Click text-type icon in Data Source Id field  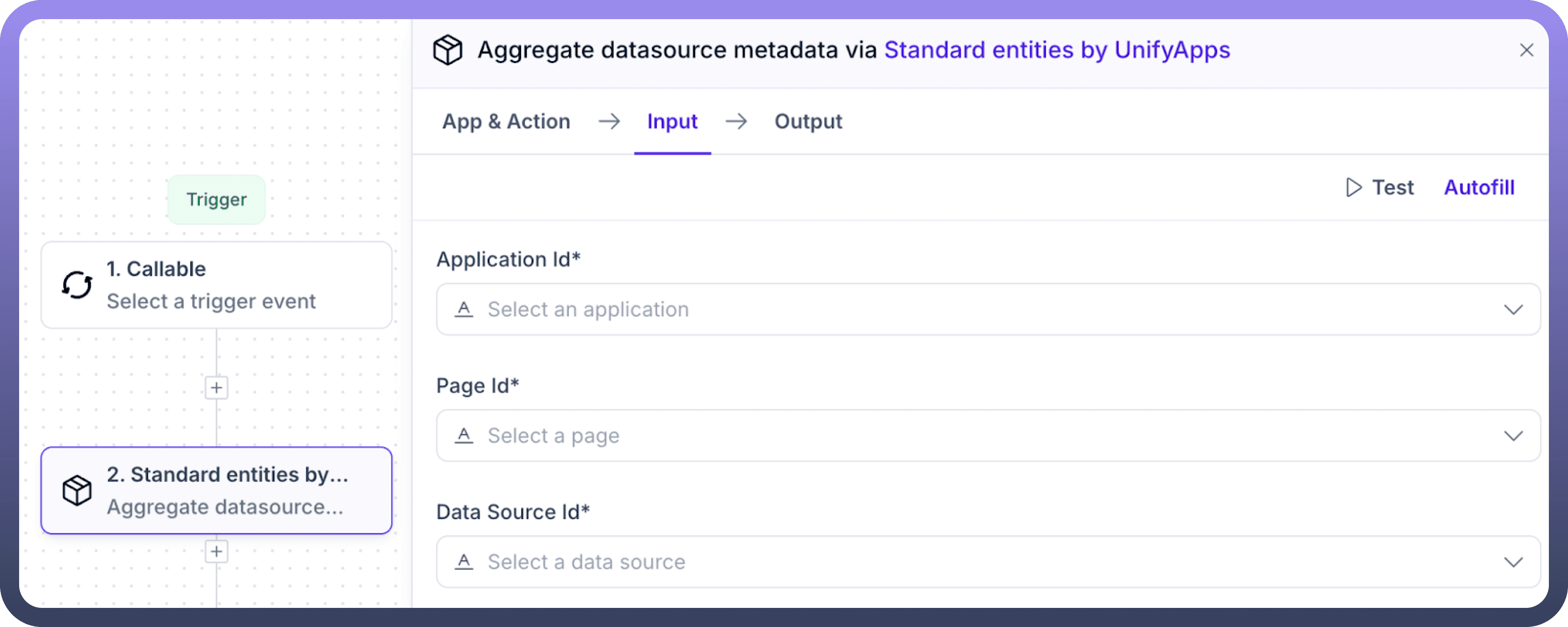[464, 562]
